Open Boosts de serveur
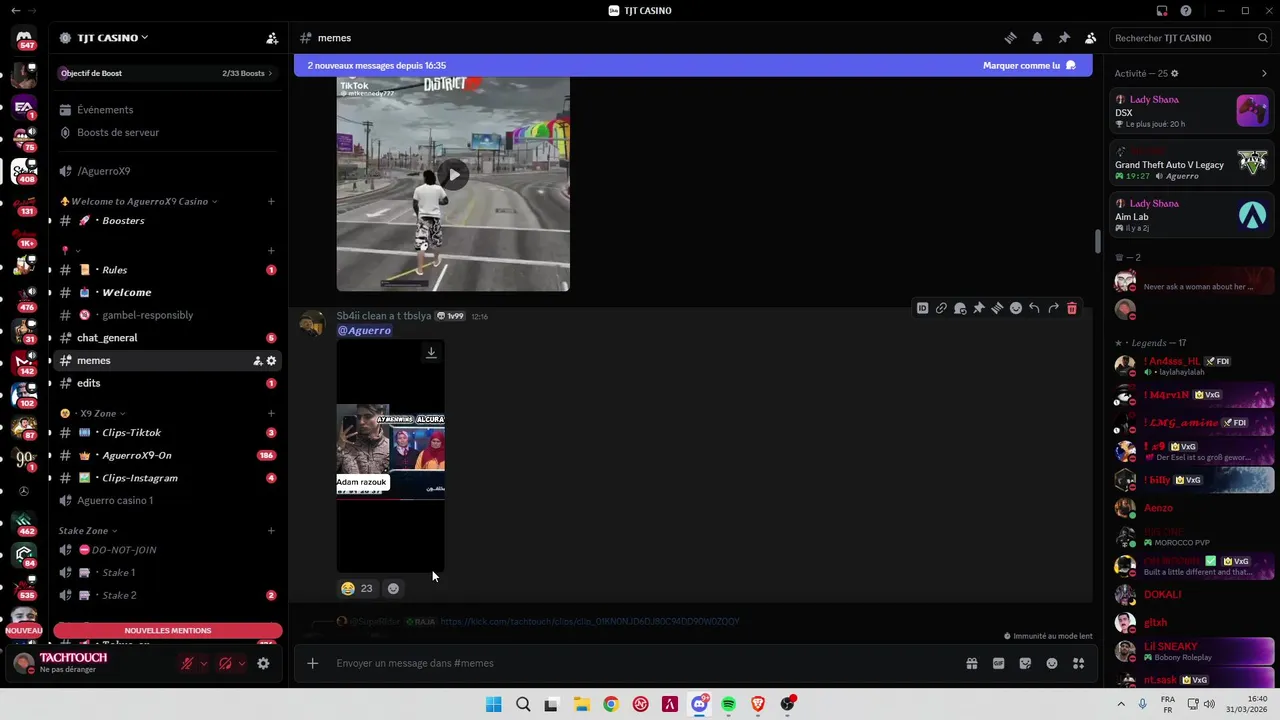Image resolution: width=1280 pixels, height=720 pixels. tap(166, 132)
